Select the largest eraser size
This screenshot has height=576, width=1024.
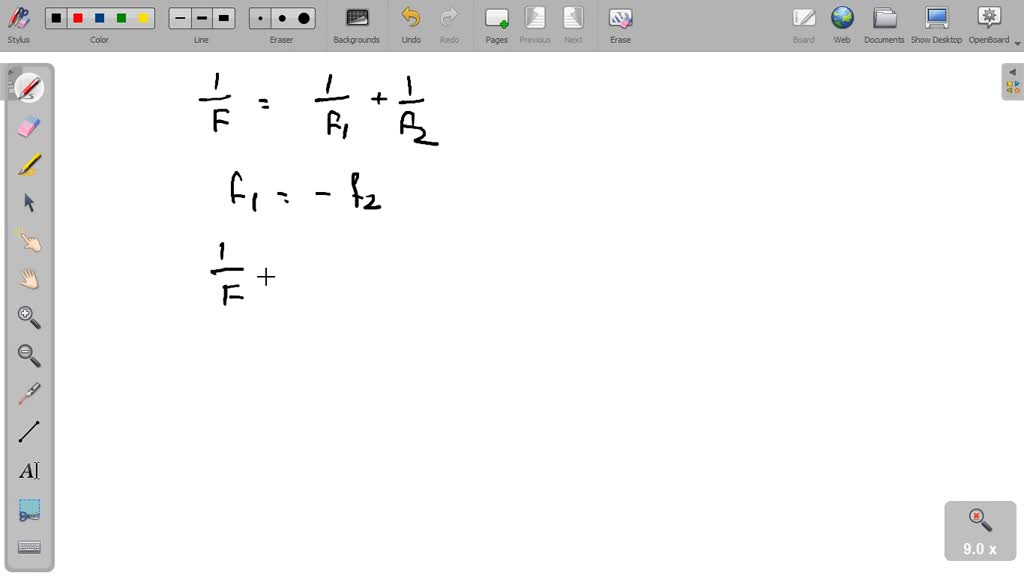304,18
